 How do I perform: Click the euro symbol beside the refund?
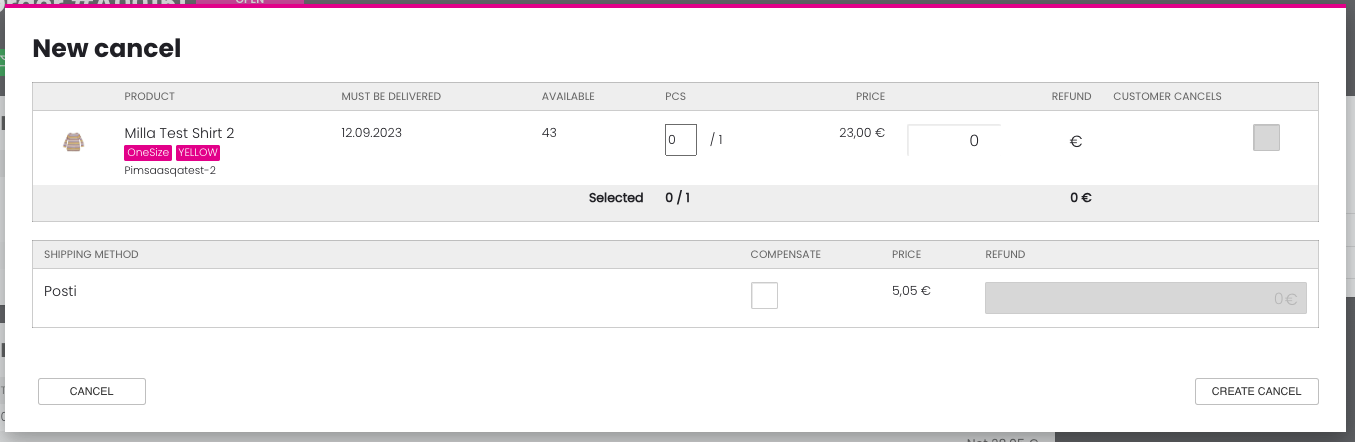1076,142
